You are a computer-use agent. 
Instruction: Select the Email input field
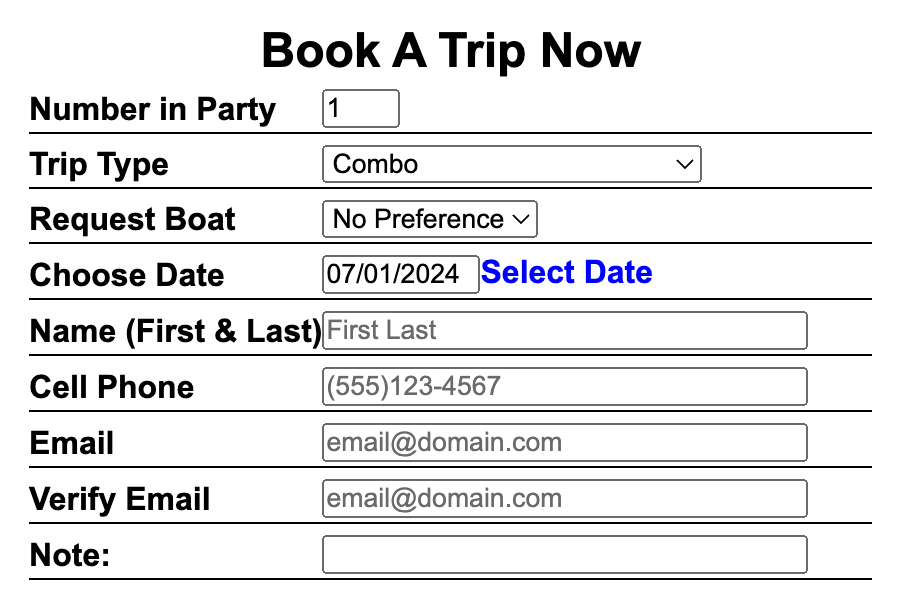564,443
